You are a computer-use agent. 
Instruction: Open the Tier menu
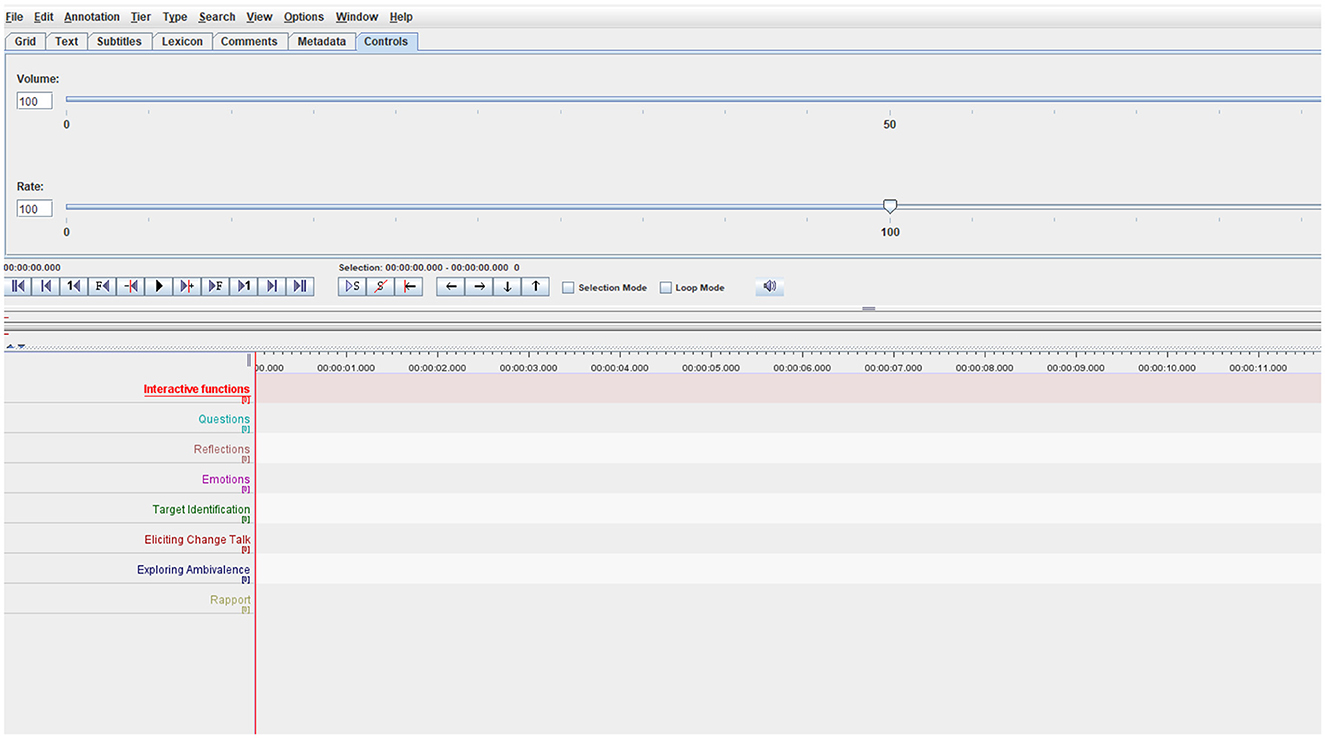pos(141,17)
